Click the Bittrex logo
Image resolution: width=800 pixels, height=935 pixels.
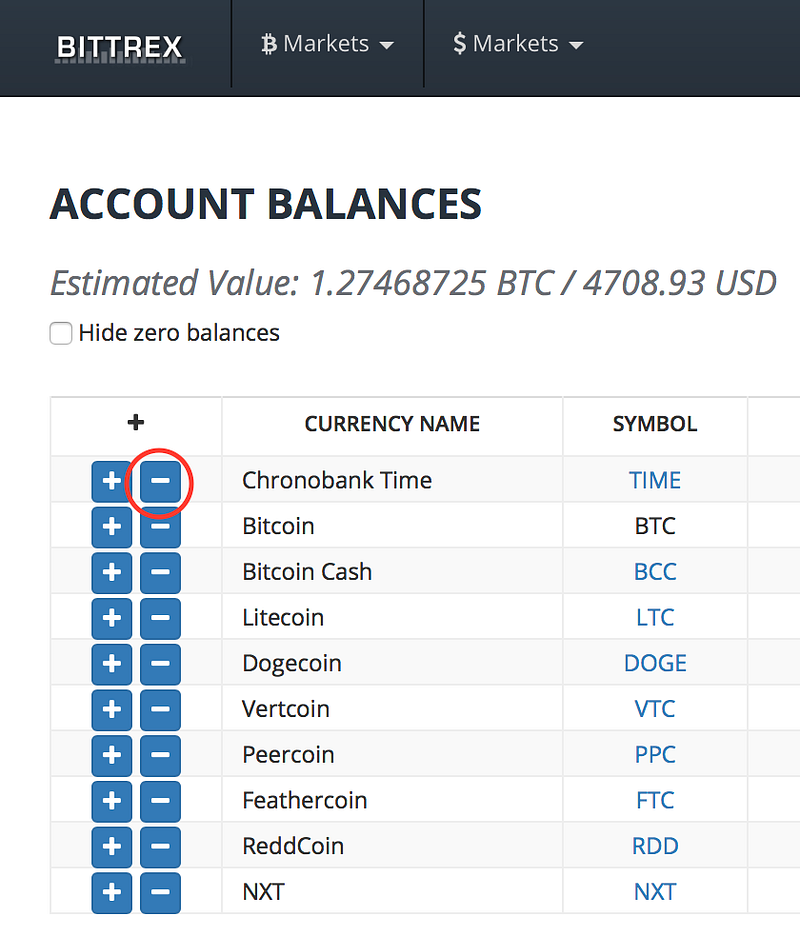(119, 47)
